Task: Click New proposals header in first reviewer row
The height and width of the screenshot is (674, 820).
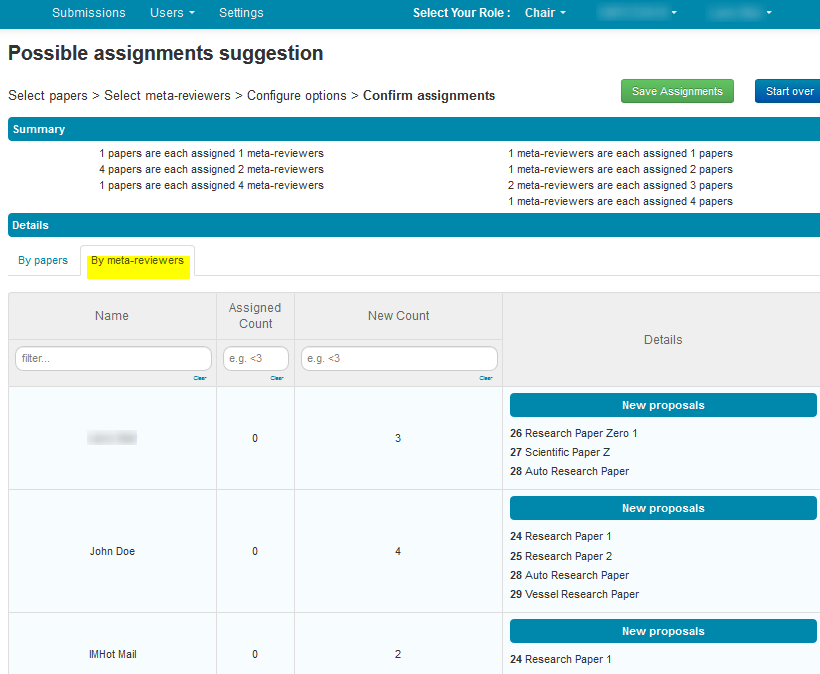Action: (x=663, y=405)
